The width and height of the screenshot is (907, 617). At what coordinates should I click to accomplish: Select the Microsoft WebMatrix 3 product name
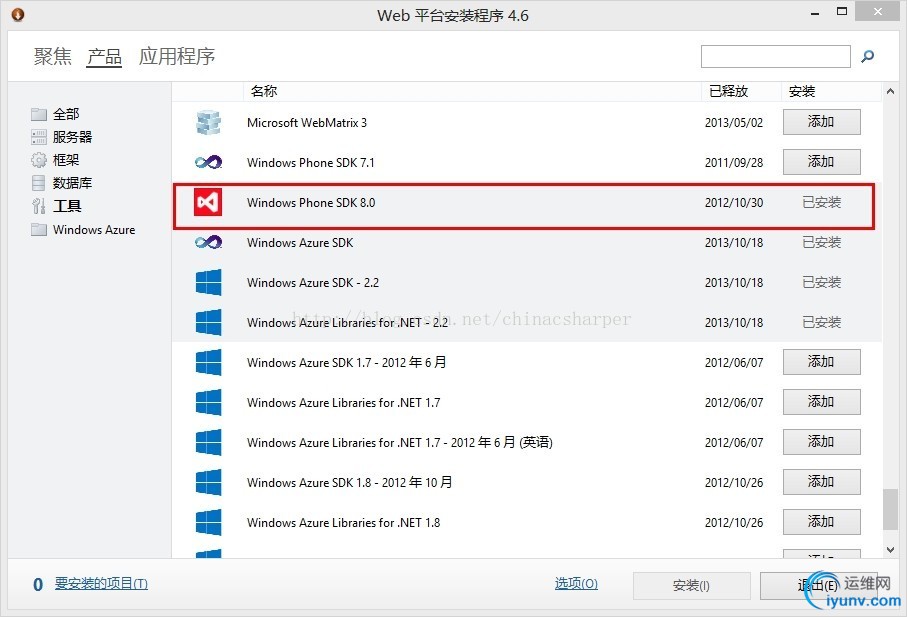(307, 123)
